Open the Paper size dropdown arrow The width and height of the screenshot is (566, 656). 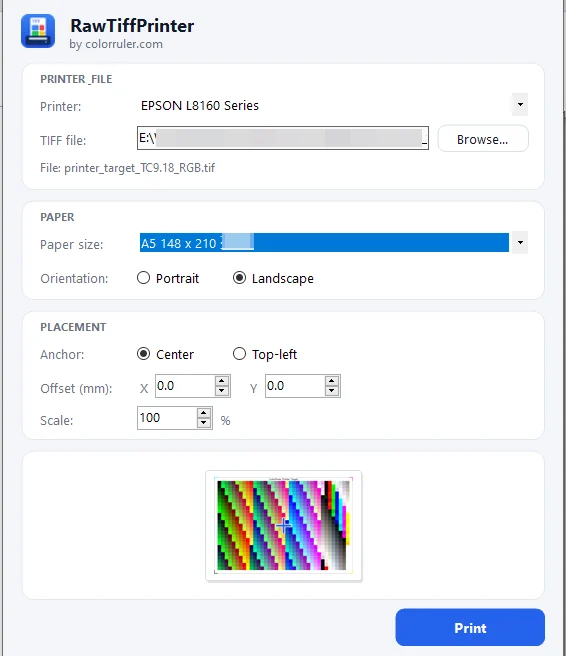coord(520,243)
